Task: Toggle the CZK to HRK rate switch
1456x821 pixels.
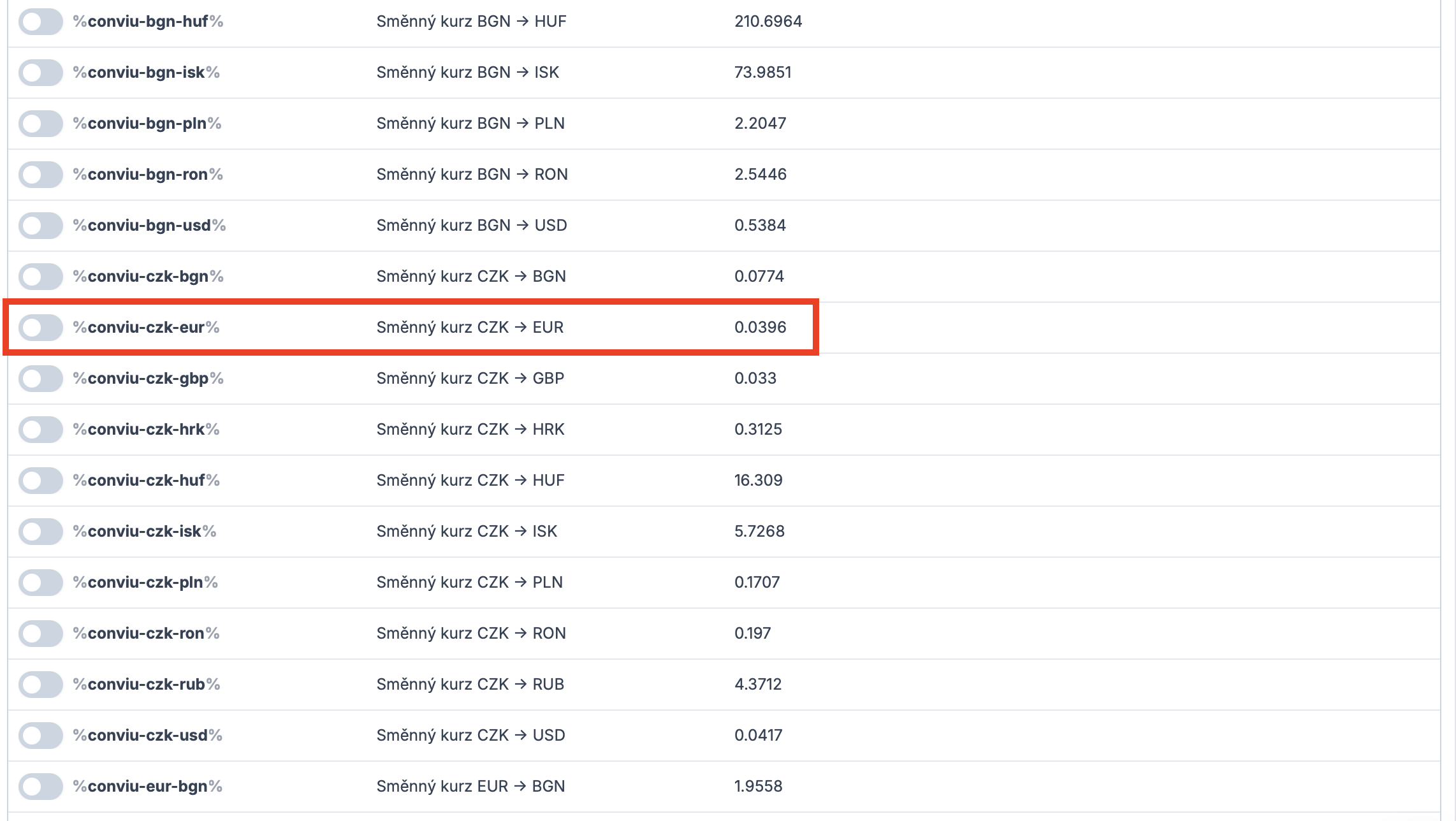Action: click(41, 430)
